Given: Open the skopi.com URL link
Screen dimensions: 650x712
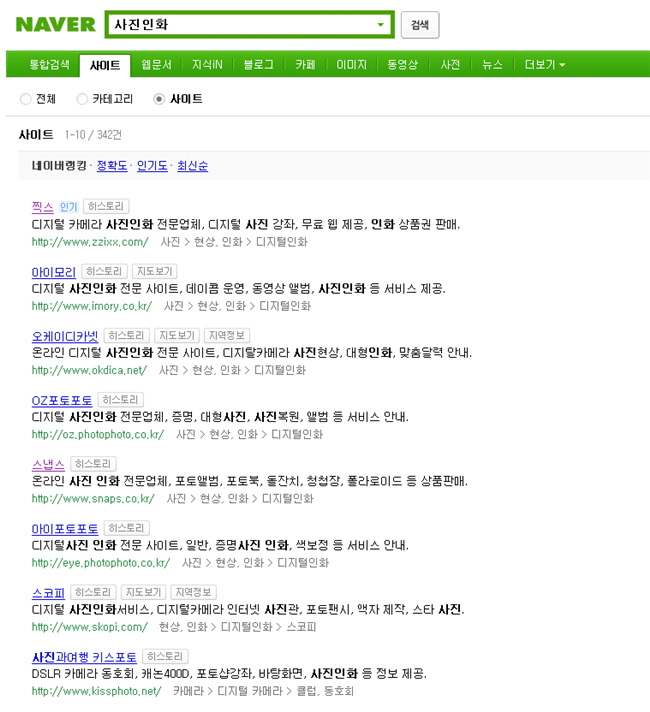Looking at the screenshot, I should (x=89, y=627).
